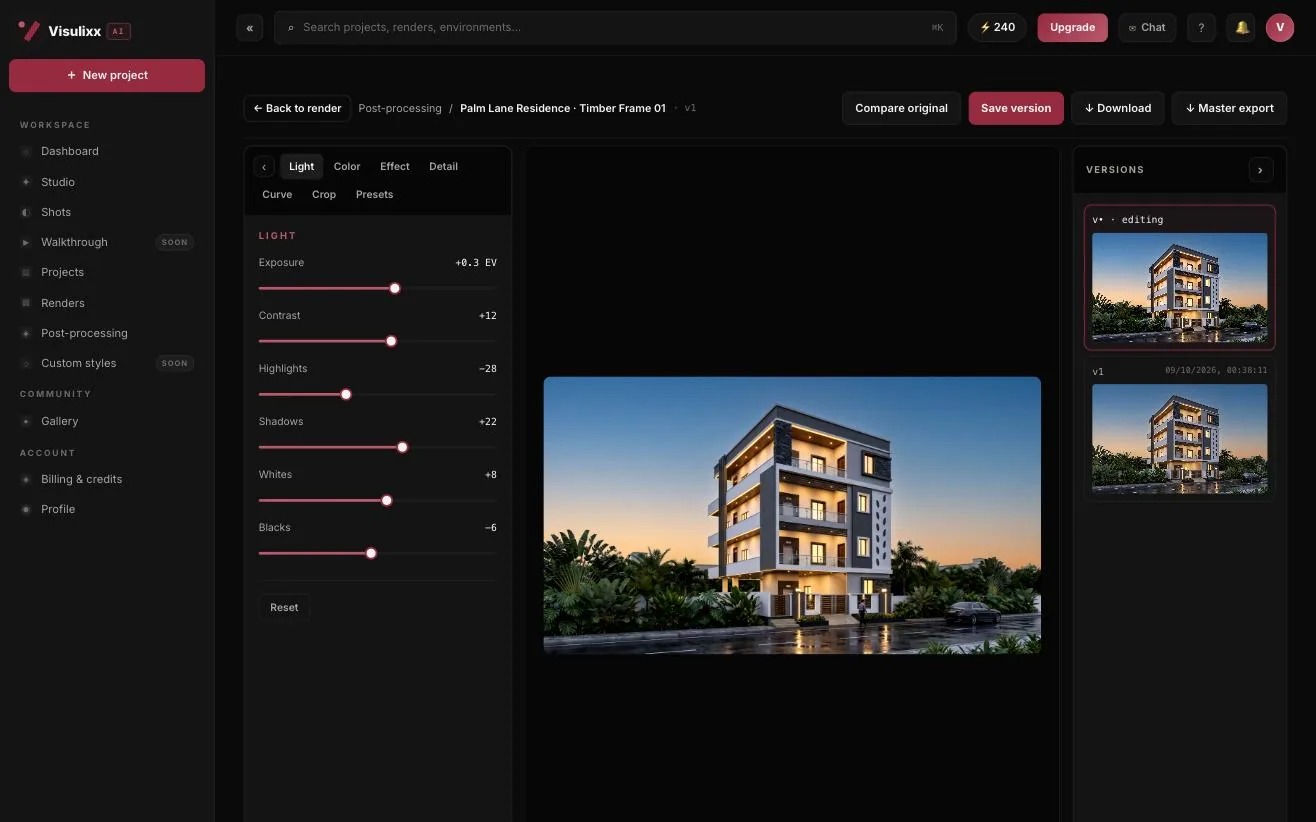Click the Custom styles sidebar icon
The image size is (1316, 822).
pyautogui.click(x=26, y=363)
